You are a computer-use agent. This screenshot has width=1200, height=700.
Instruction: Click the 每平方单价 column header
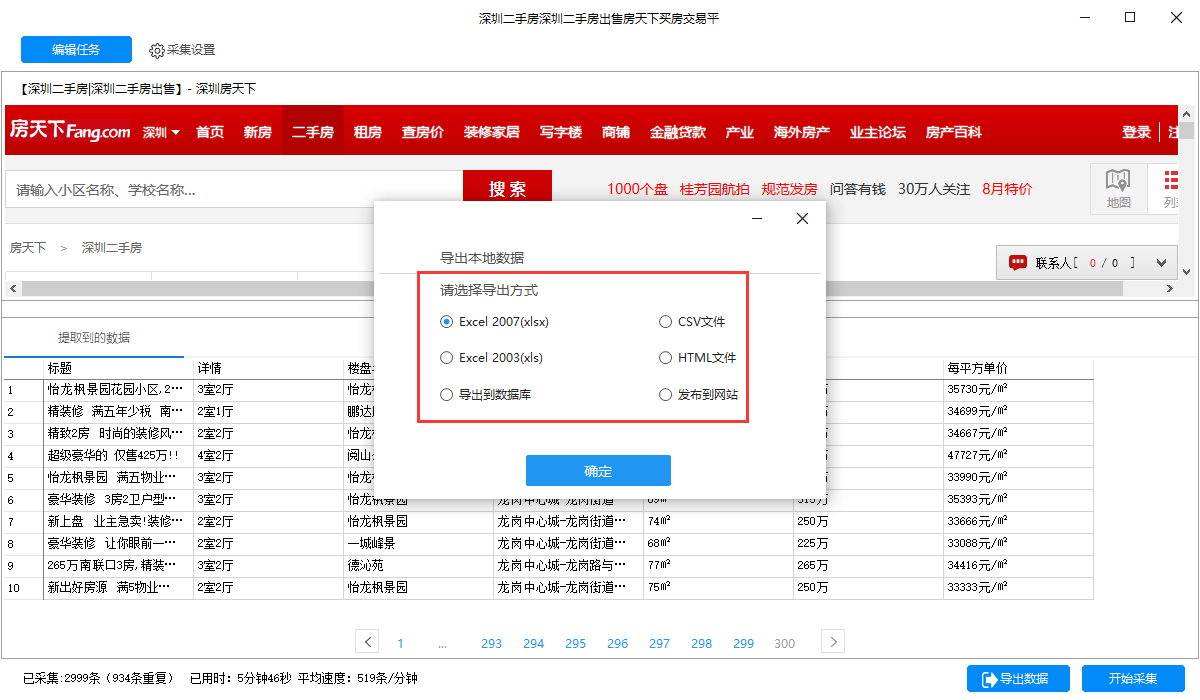tap(1018, 368)
